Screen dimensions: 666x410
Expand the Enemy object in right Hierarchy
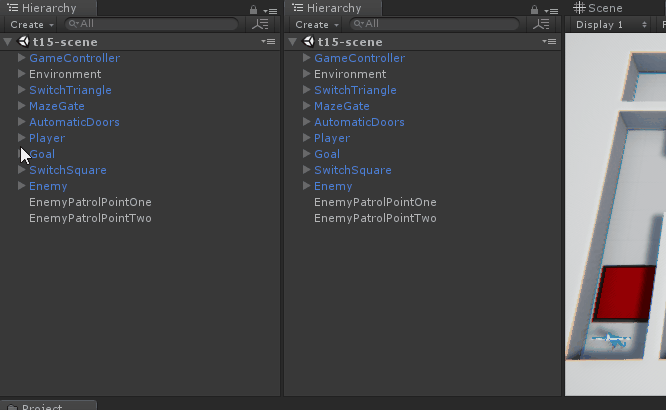pos(306,186)
